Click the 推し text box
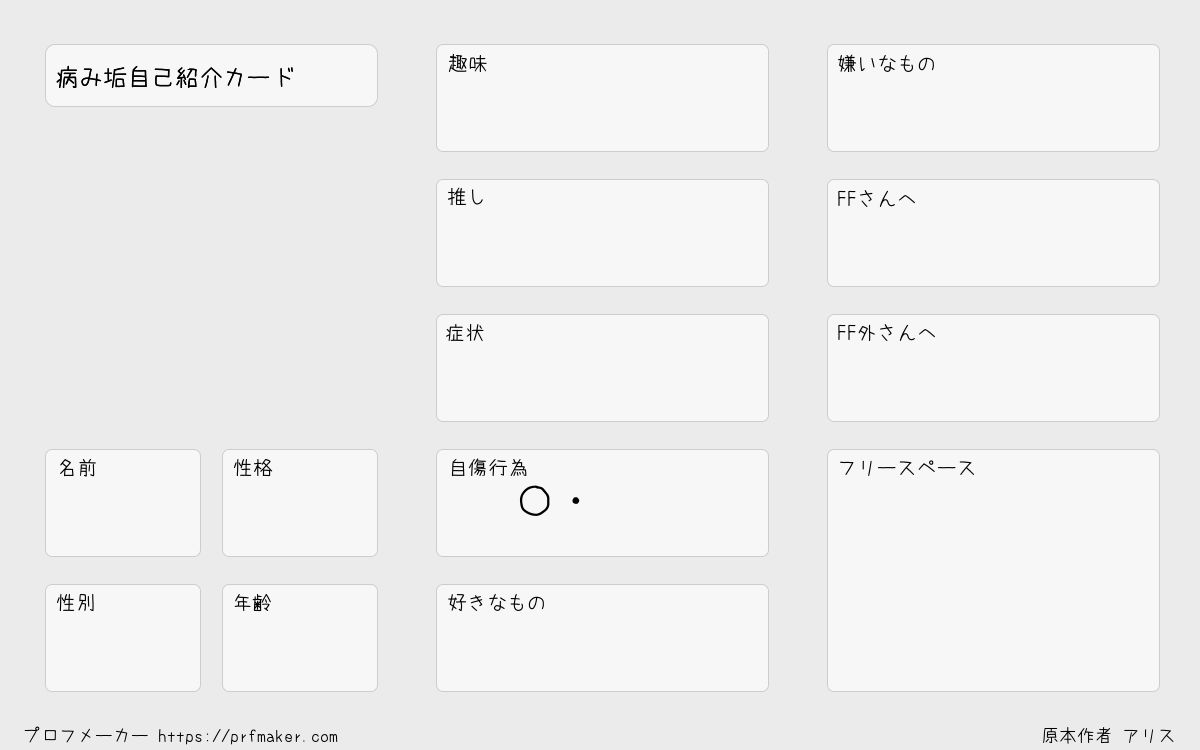This screenshot has width=1200, height=750. point(602,233)
